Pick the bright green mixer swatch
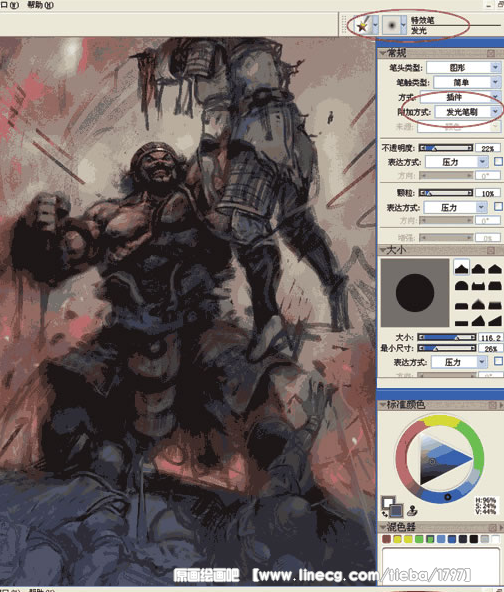The width and height of the screenshot is (504, 592). [x=419, y=539]
